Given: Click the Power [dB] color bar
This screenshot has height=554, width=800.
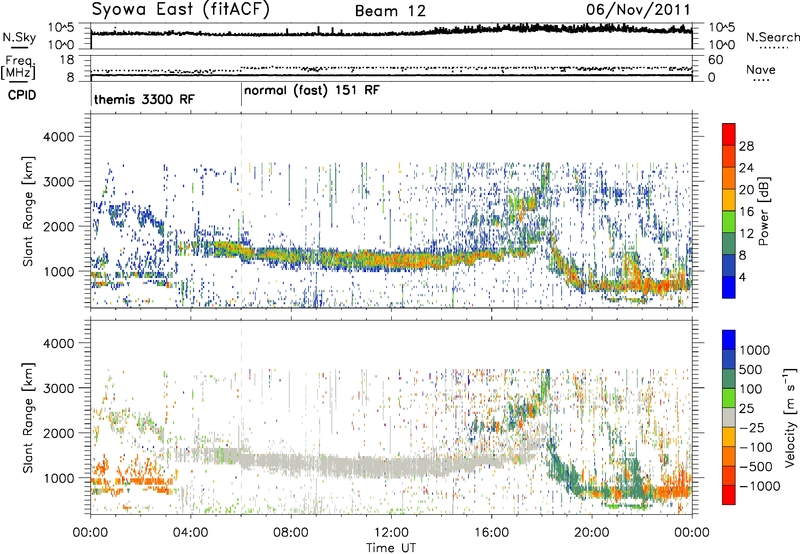Looking at the screenshot, I should coord(729,210).
